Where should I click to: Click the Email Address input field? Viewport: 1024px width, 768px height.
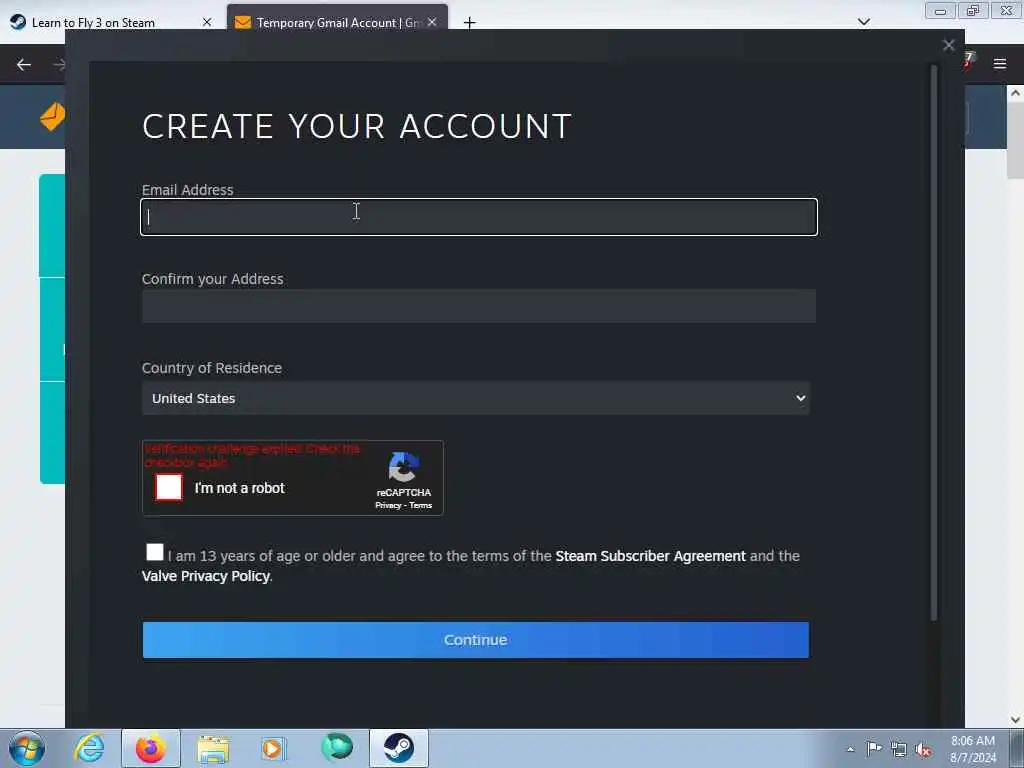point(479,217)
